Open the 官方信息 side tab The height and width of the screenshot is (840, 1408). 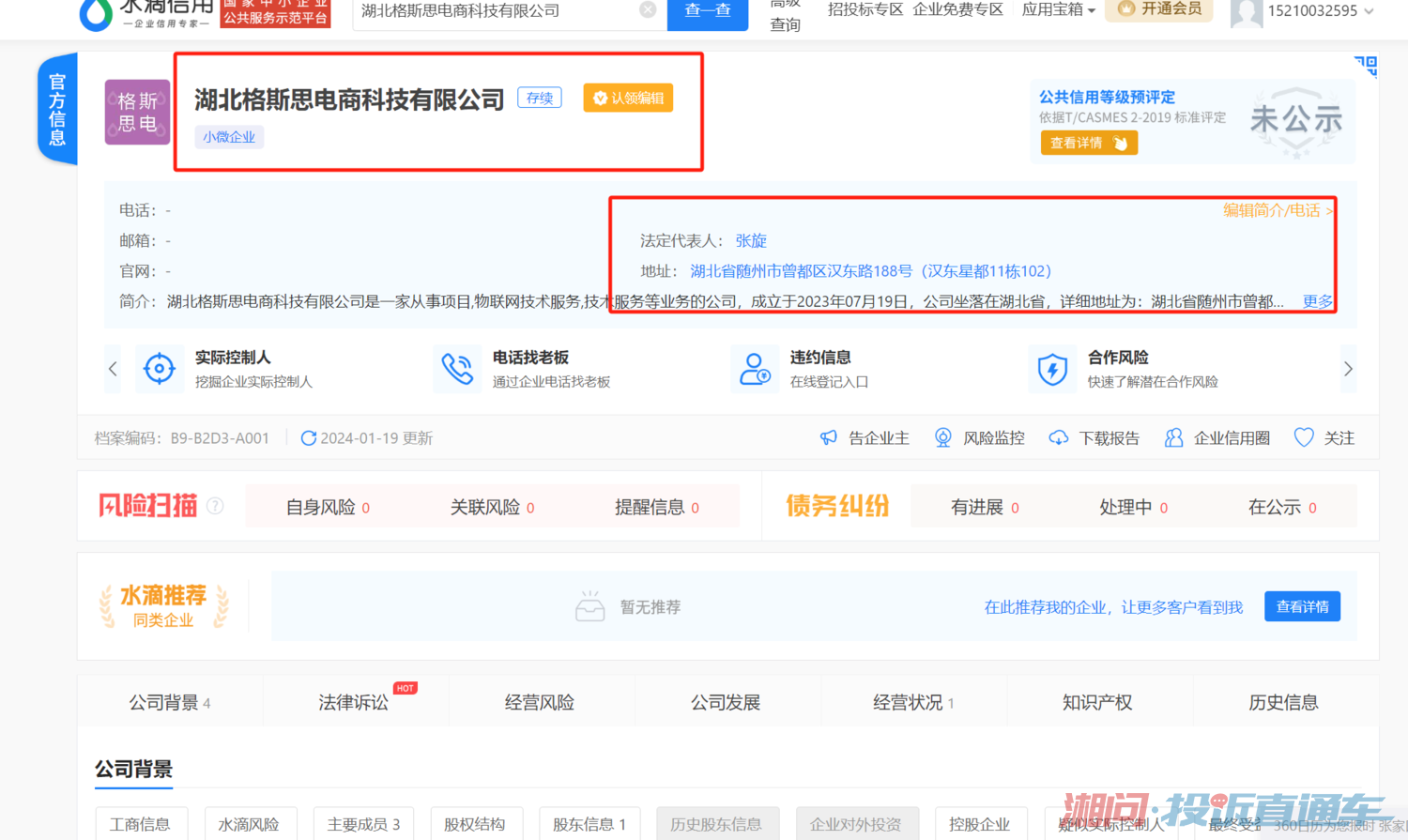[x=57, y=110]
